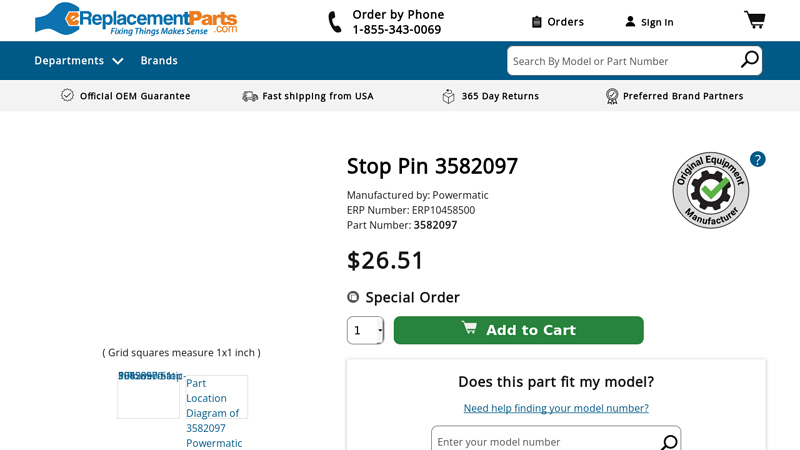Image resolution: width=800 pixels, height=450 pixels.
Task: Open the Brands menu
Action: coord(159,60)
